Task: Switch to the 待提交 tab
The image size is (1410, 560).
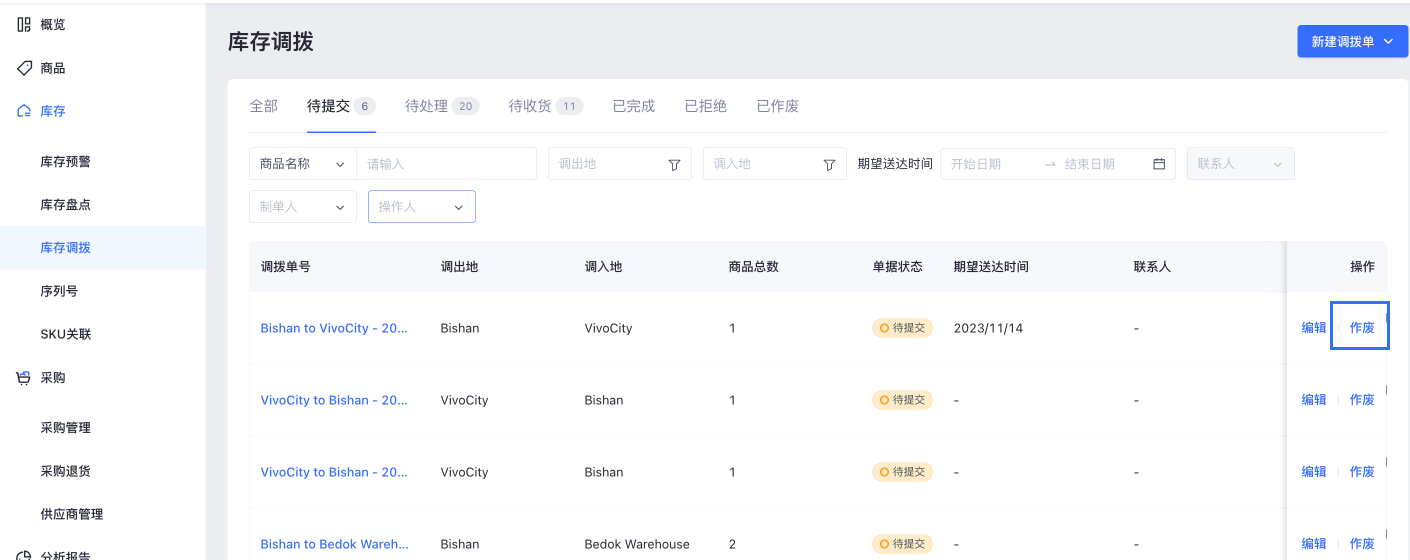Action: point(341,106)
